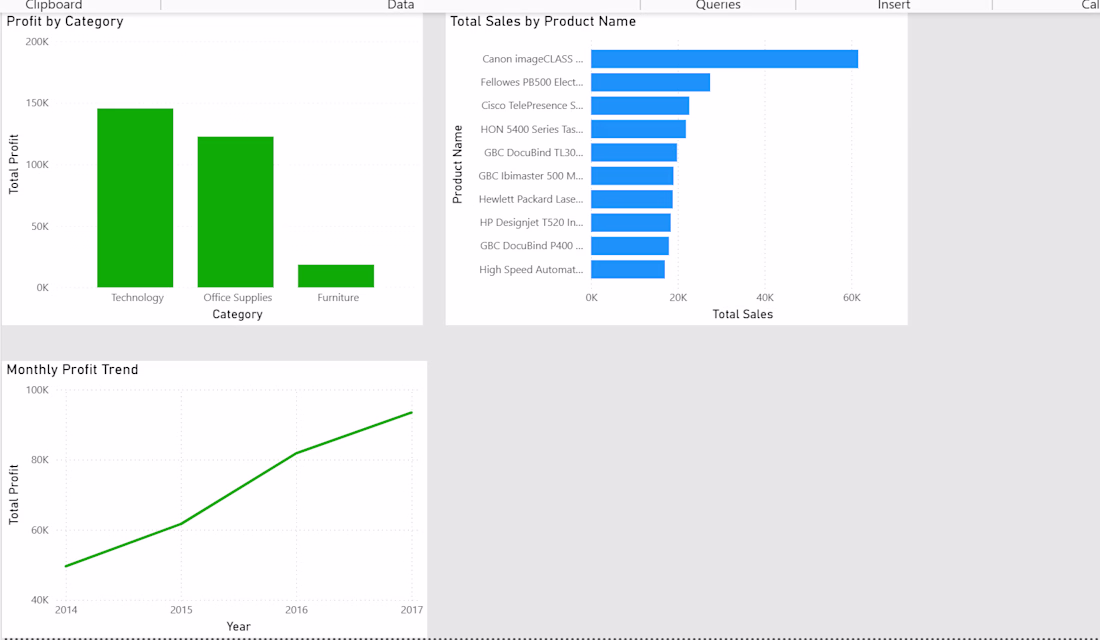Click the 'GBC Ibimaster 500 M...' product label
This screenshot has height=640, width=1100.
click(x=531, y=175)
